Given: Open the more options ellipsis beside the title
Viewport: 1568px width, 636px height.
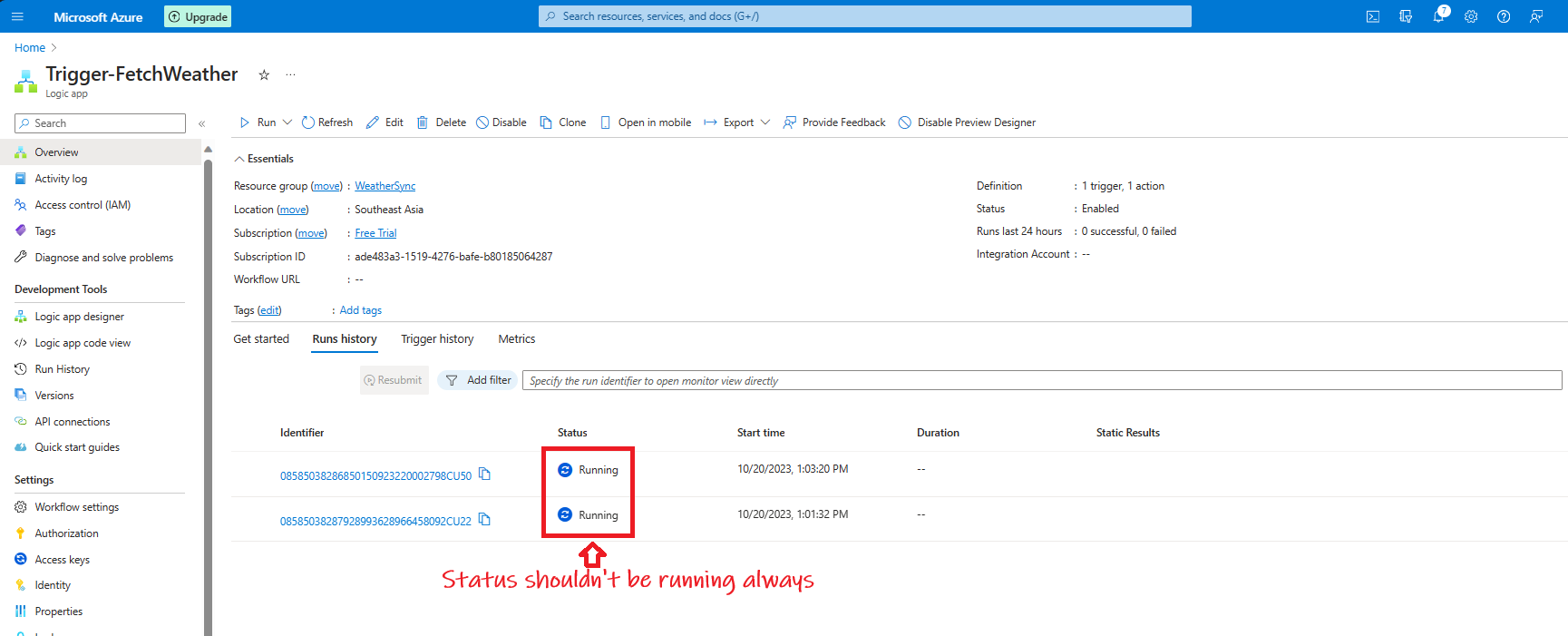Looking at the screenshot, I should (x=290, y=74).
